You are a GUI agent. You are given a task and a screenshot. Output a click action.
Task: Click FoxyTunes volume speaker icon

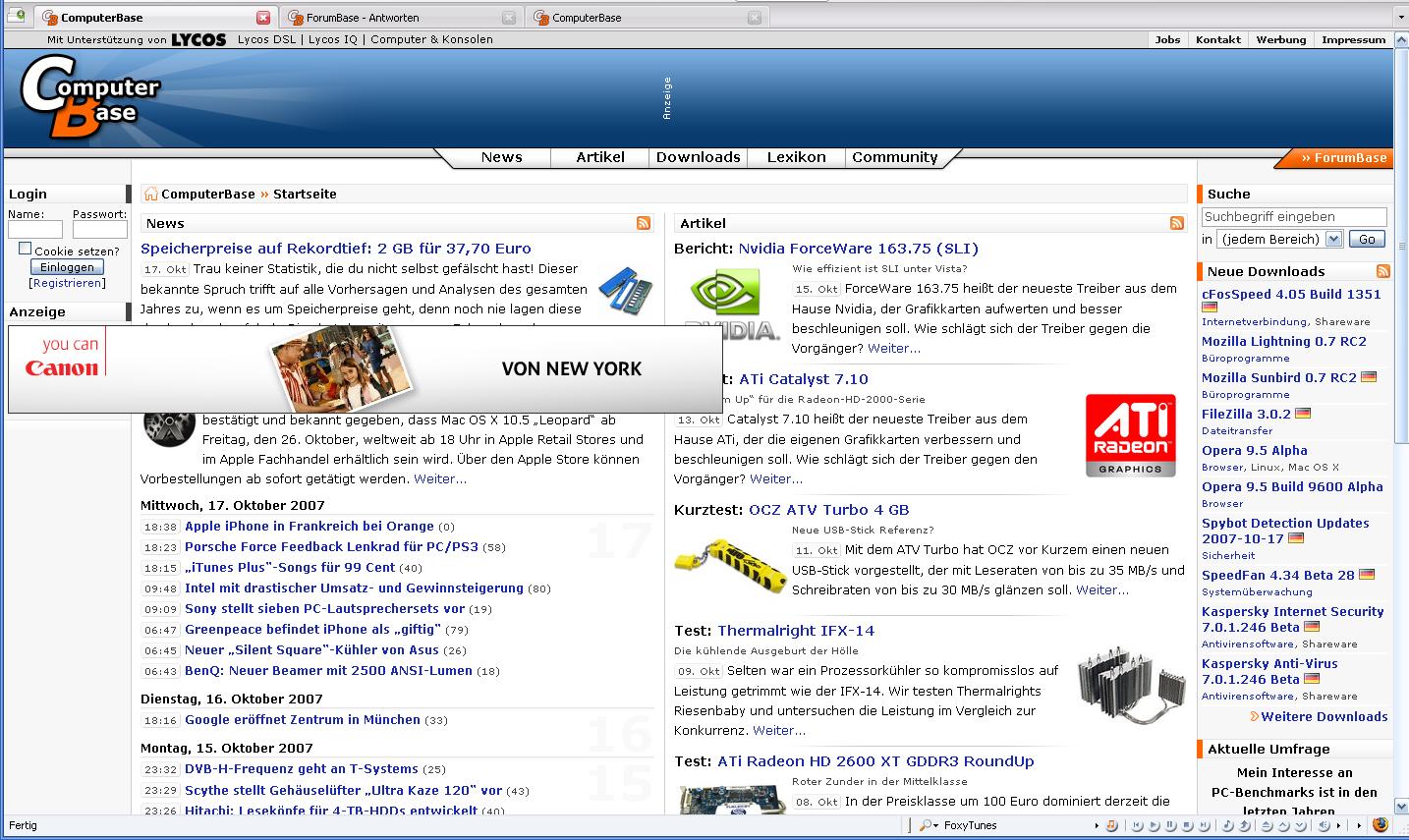tap(1324, 825)
